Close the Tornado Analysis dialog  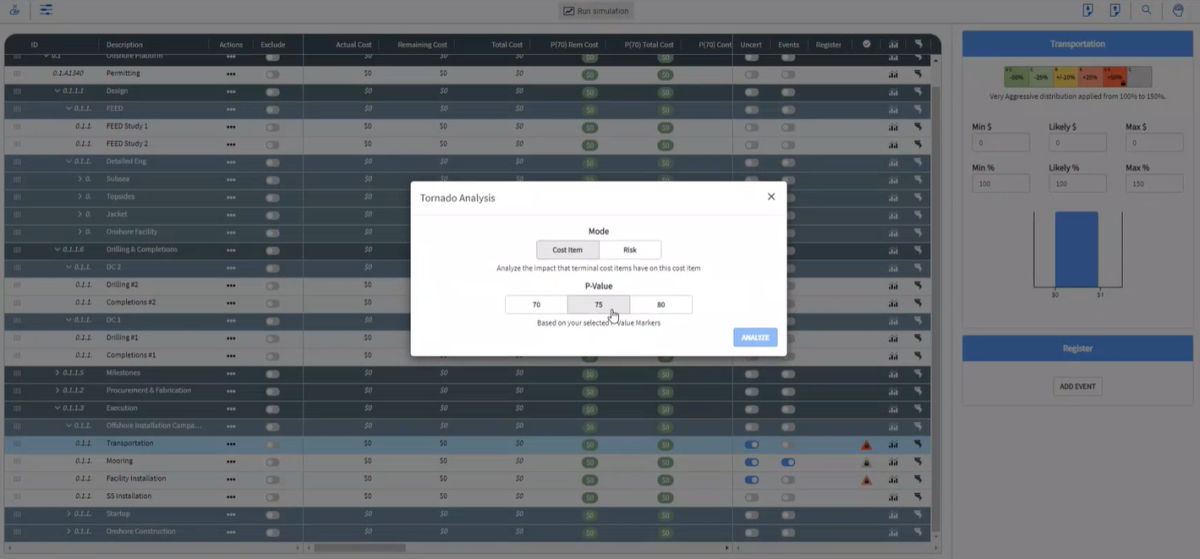[x=771, y=197]
